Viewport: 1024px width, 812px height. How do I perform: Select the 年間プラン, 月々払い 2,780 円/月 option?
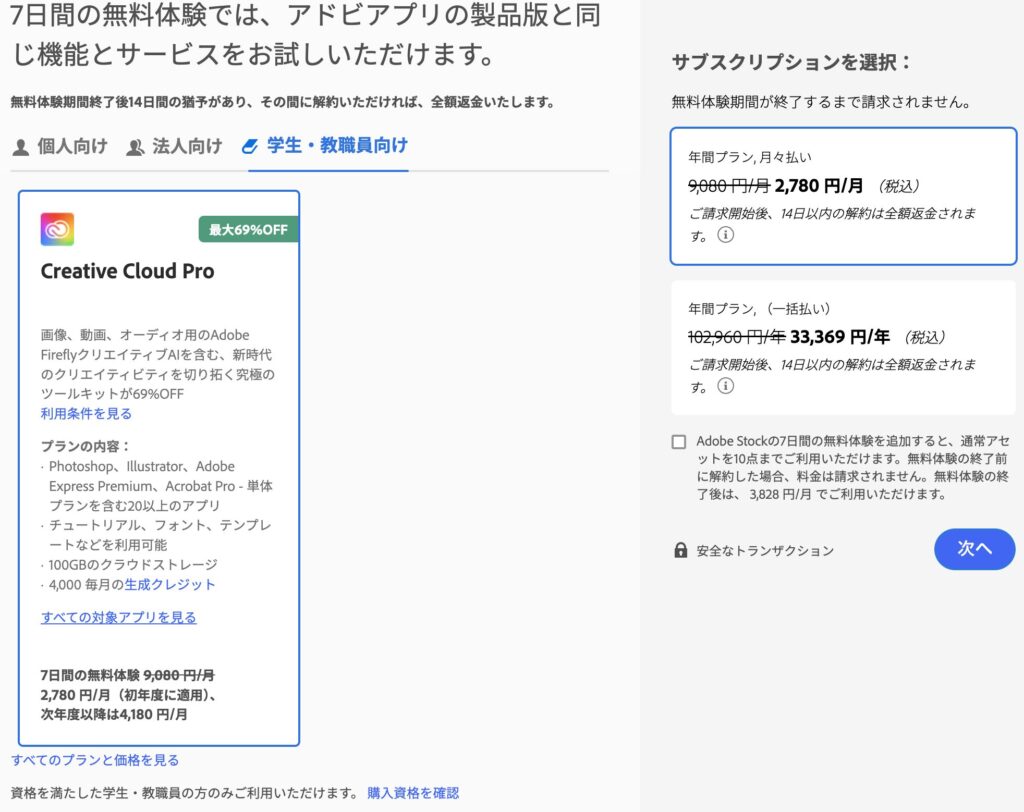pyautogui.click(x=842, y=197)
